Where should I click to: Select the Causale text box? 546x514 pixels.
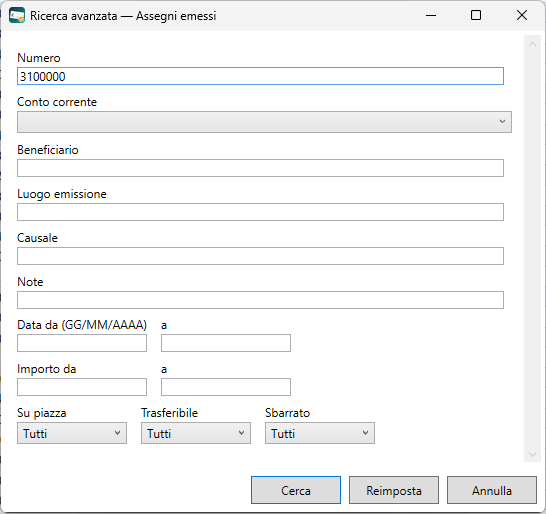(260, 256)
